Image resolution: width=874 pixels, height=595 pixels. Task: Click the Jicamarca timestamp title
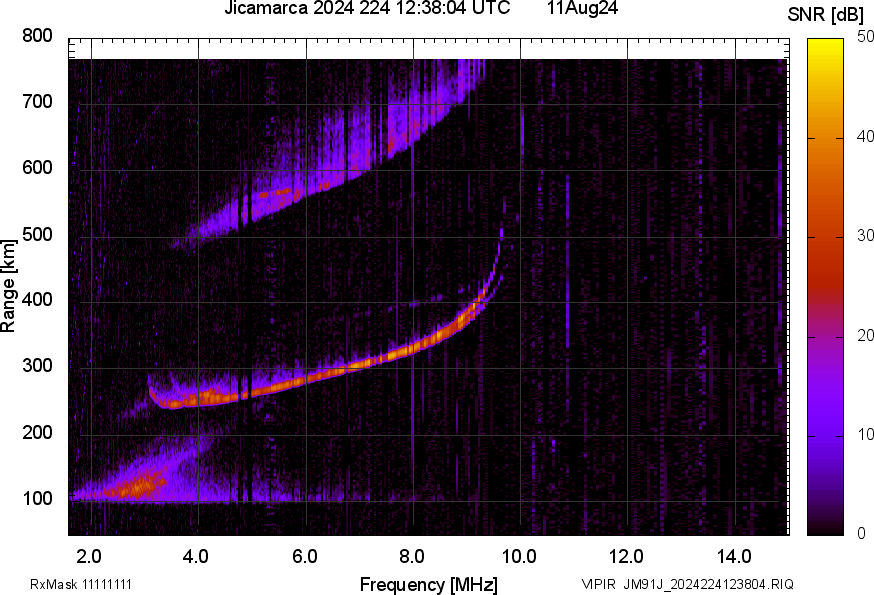tap(367, 8)
